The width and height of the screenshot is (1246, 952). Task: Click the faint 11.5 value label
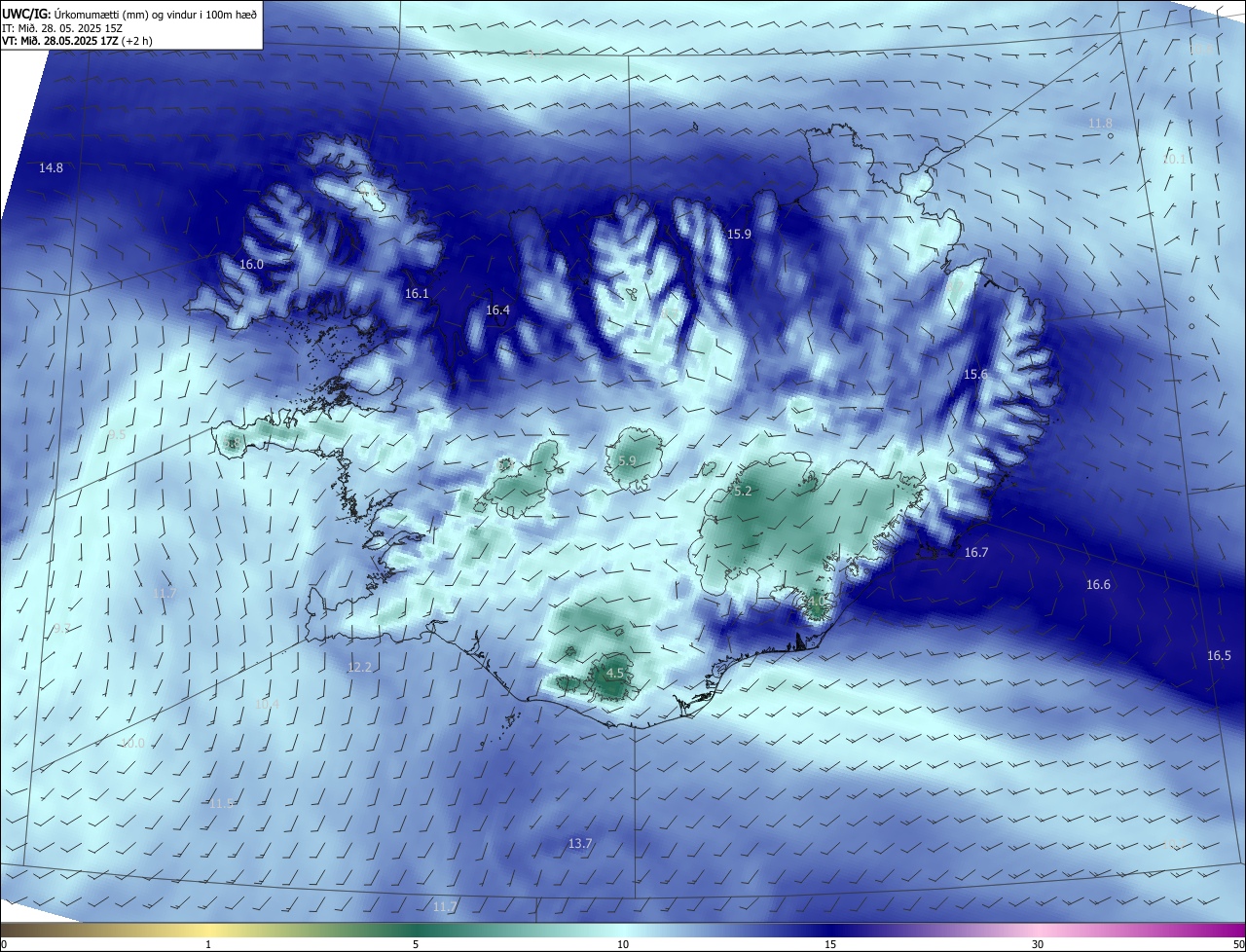point(222,804)
